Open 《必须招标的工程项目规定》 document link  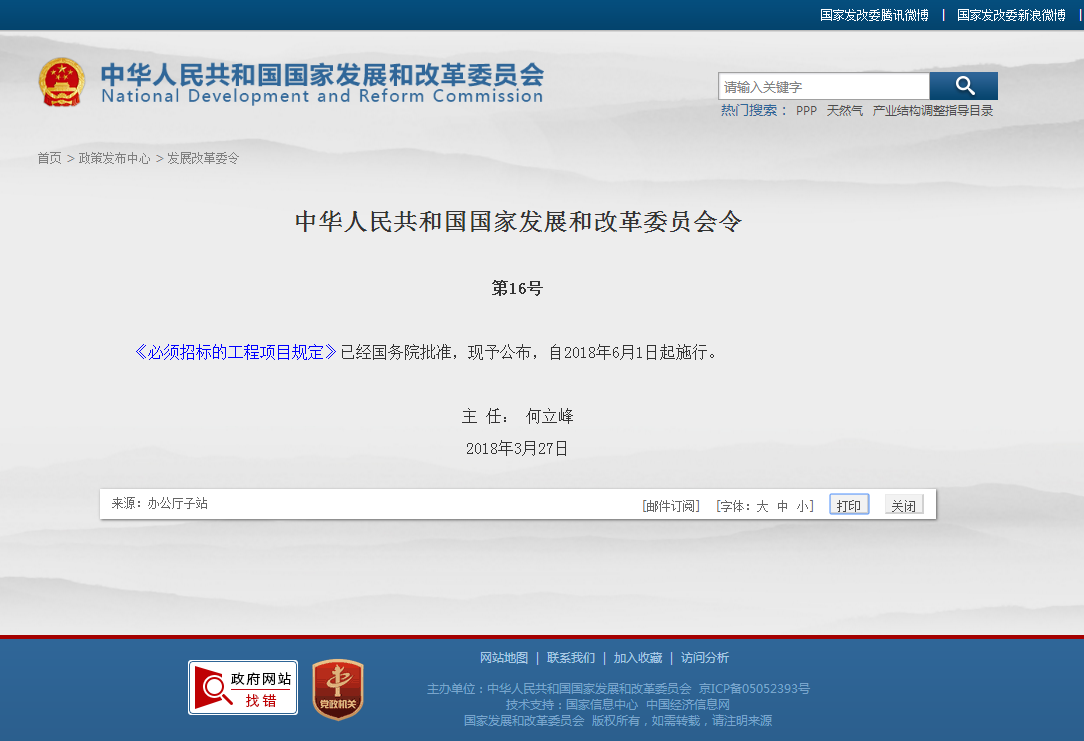click(236, 352)
